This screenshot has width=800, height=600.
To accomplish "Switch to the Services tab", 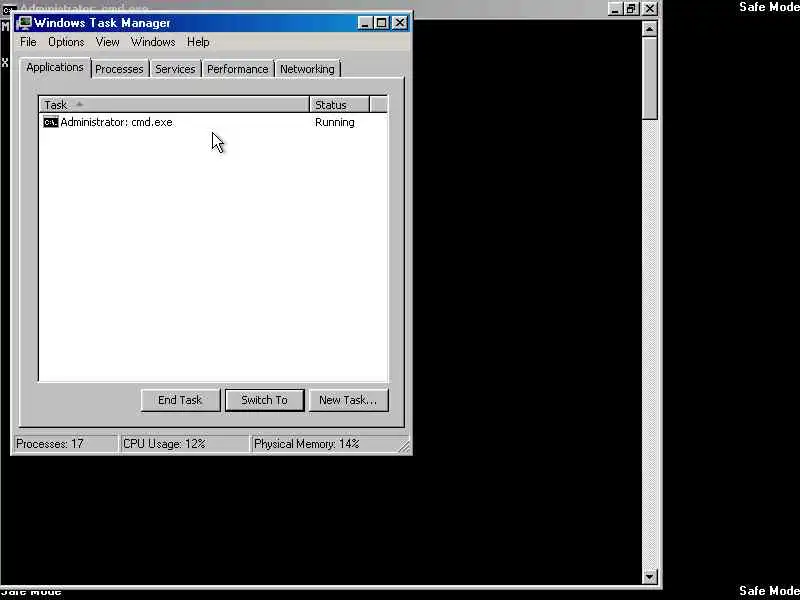I will point(175,69).
